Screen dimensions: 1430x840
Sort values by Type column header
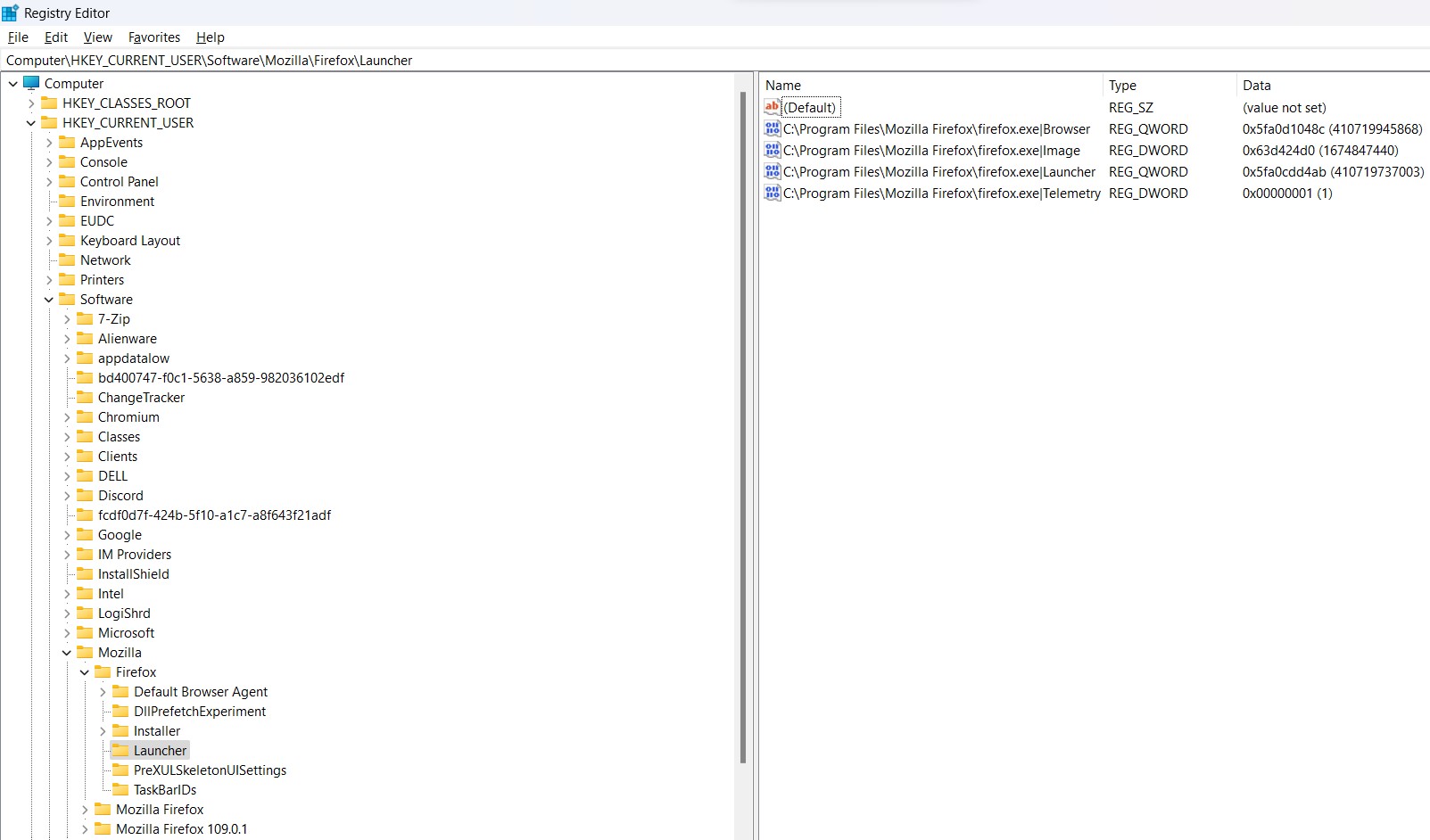point(1170,86)
